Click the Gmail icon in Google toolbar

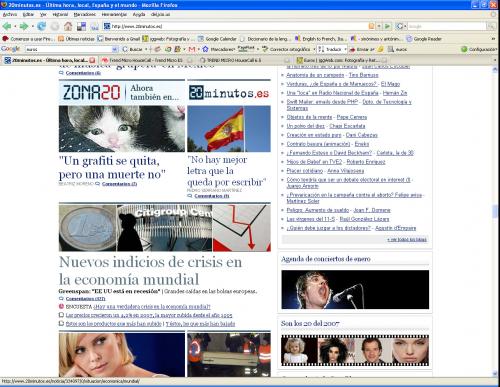click(192, 49)
